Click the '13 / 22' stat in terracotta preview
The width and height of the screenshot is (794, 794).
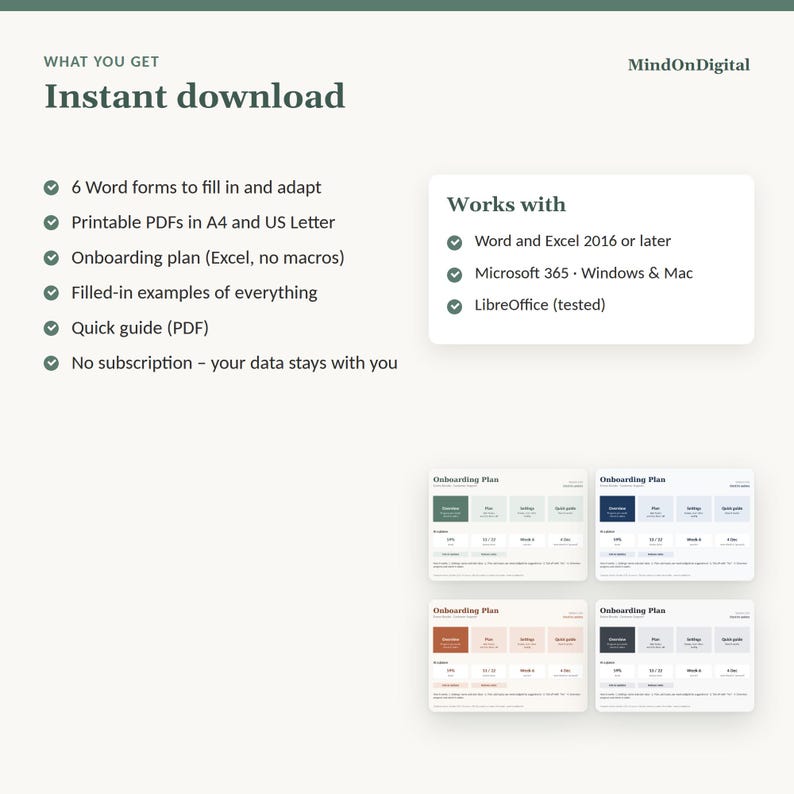coord(489,672)
